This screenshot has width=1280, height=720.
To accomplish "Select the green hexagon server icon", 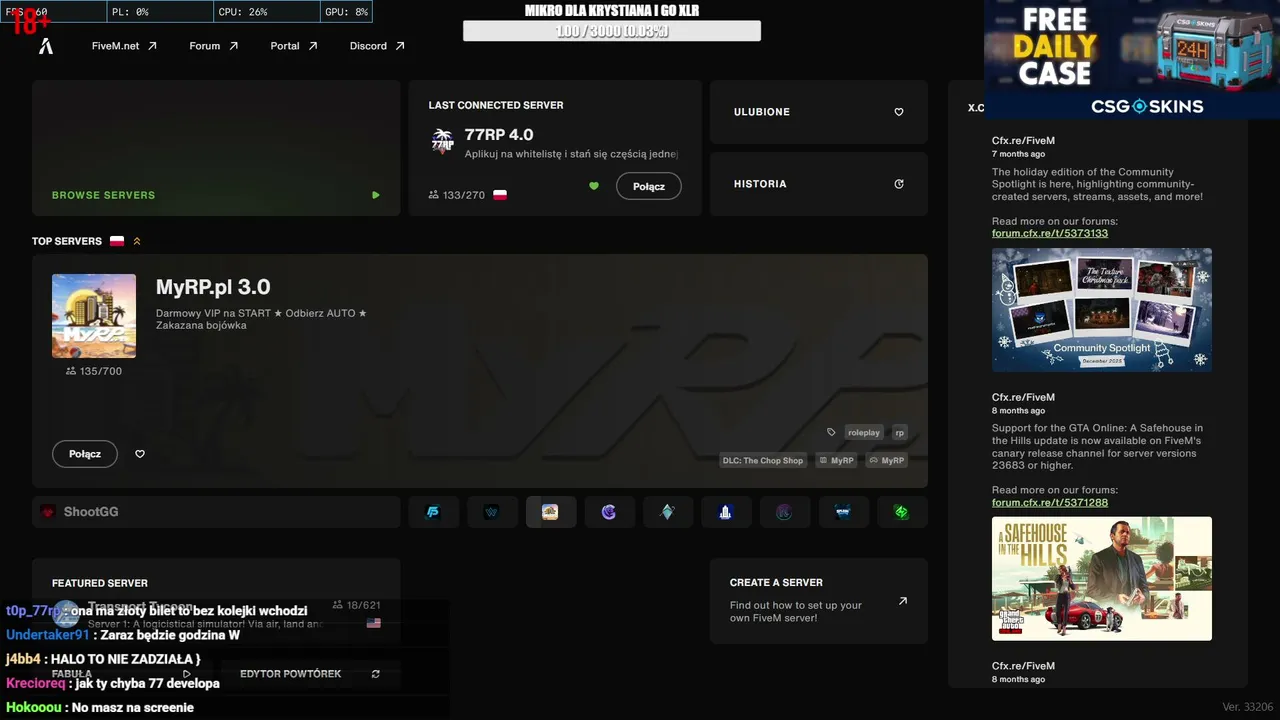I will click(x=901, y=512).
